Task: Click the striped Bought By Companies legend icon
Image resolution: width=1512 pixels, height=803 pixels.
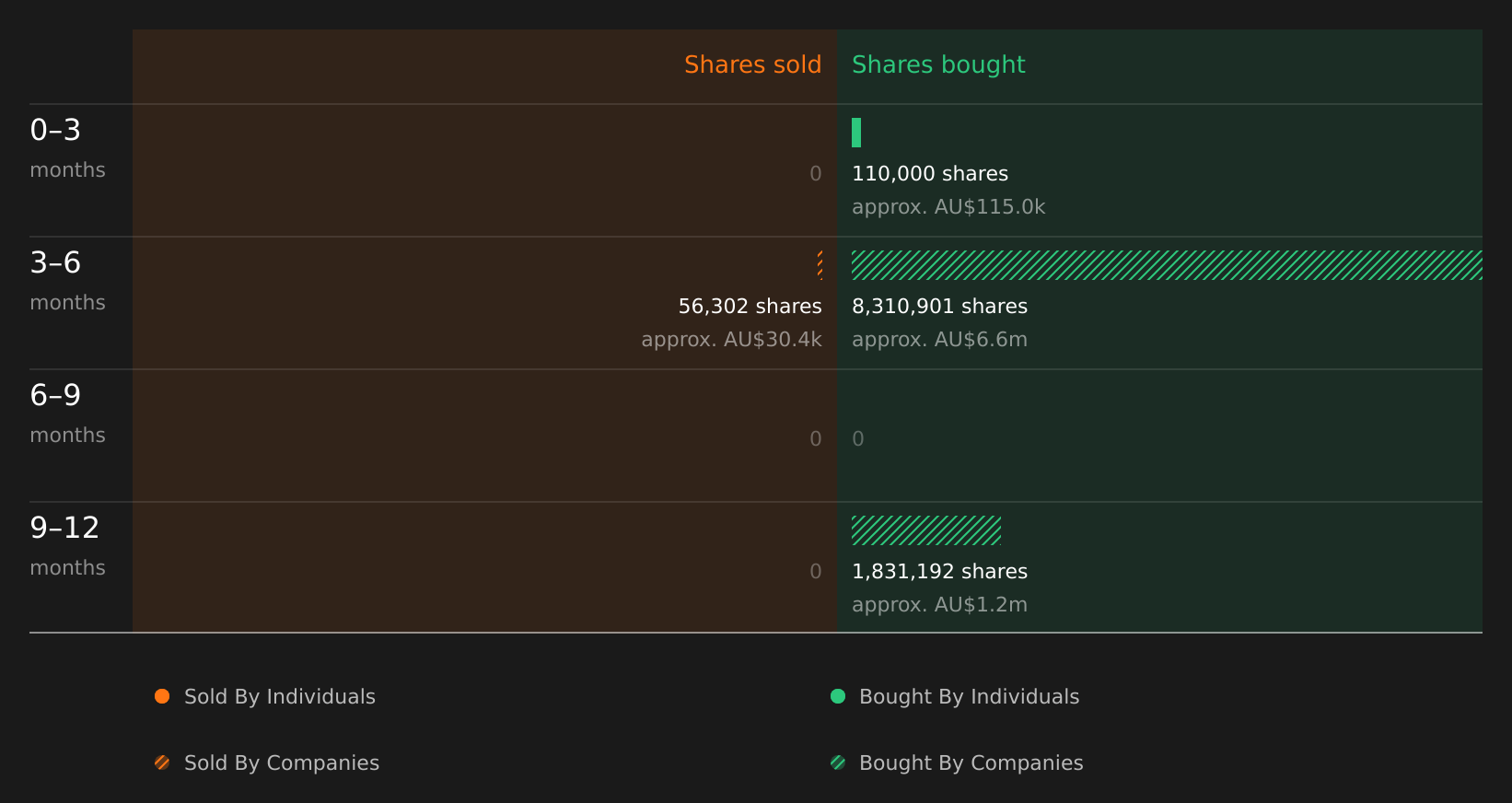Action: 838,762
